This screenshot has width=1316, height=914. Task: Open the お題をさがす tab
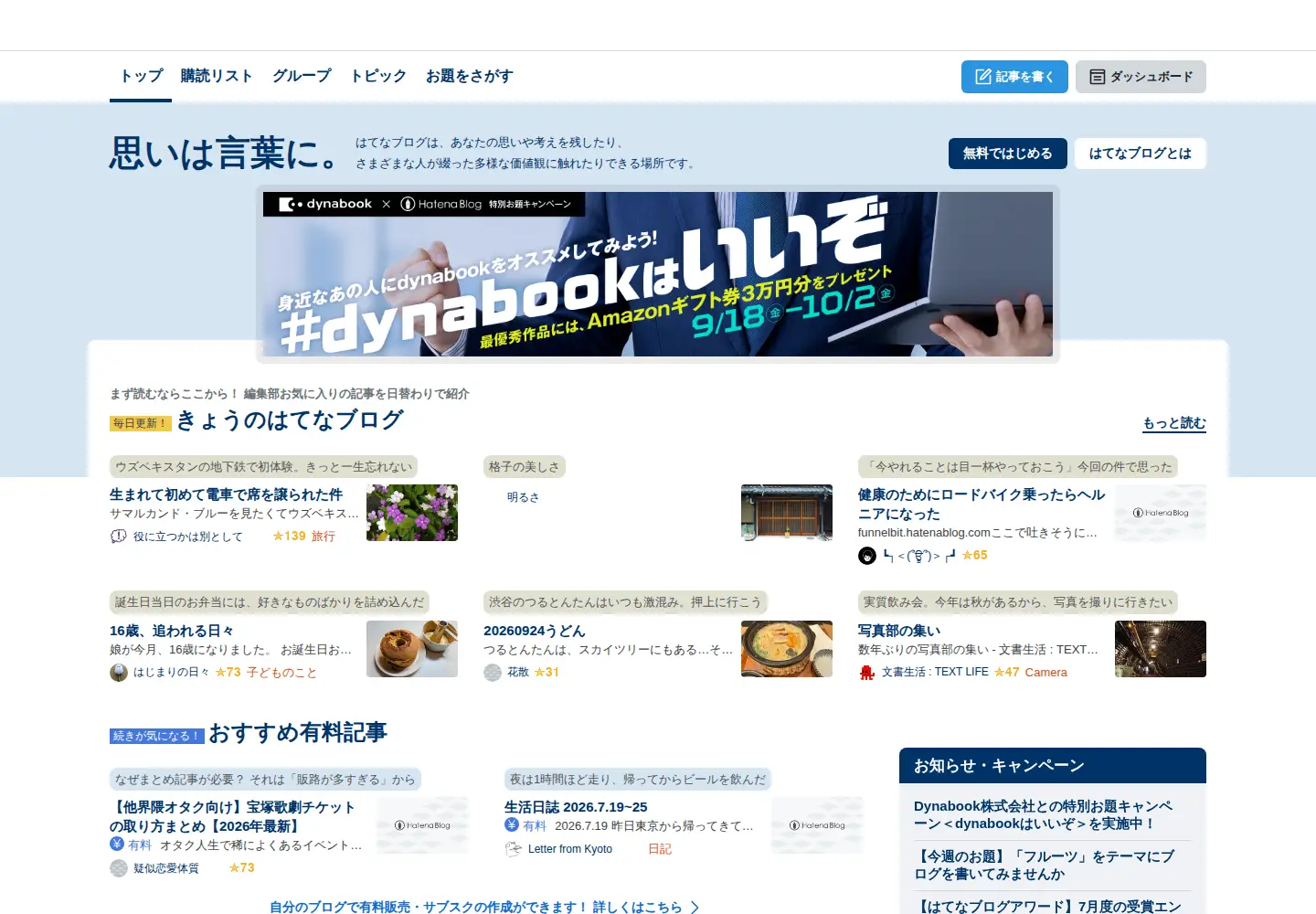pos(470,76)
